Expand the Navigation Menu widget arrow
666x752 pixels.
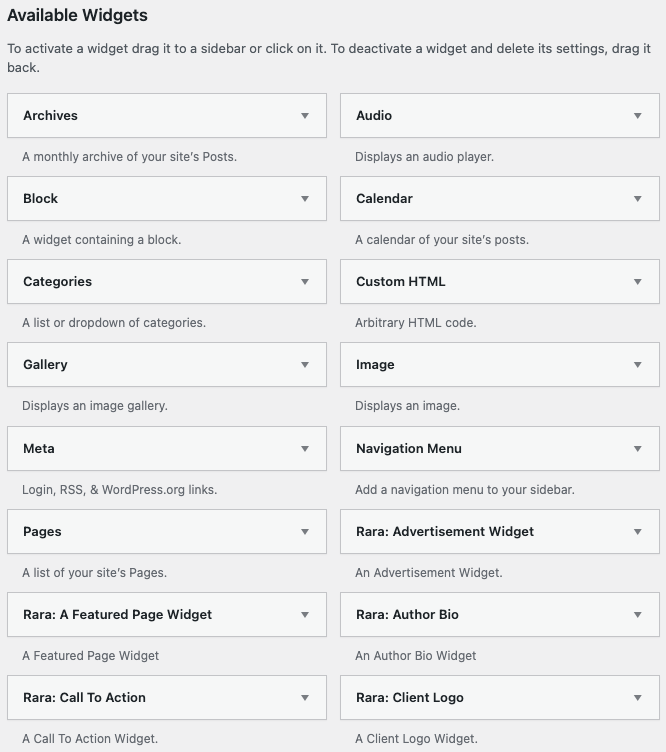[x=638, y=449]
